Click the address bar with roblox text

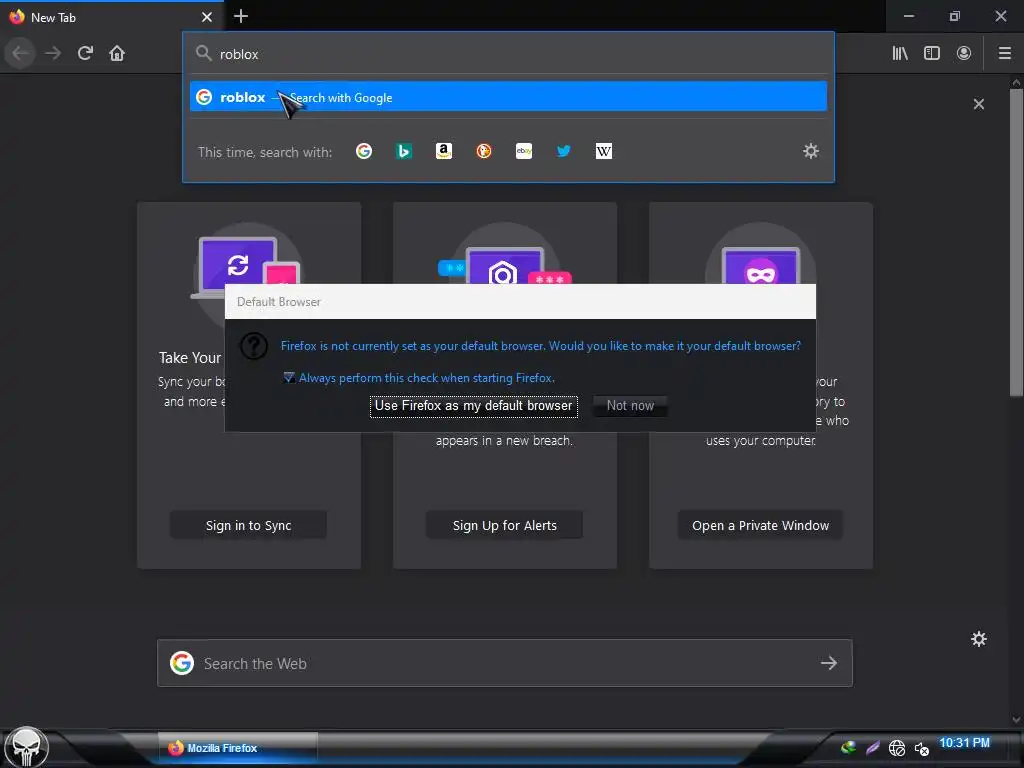[x=508, y=54]
